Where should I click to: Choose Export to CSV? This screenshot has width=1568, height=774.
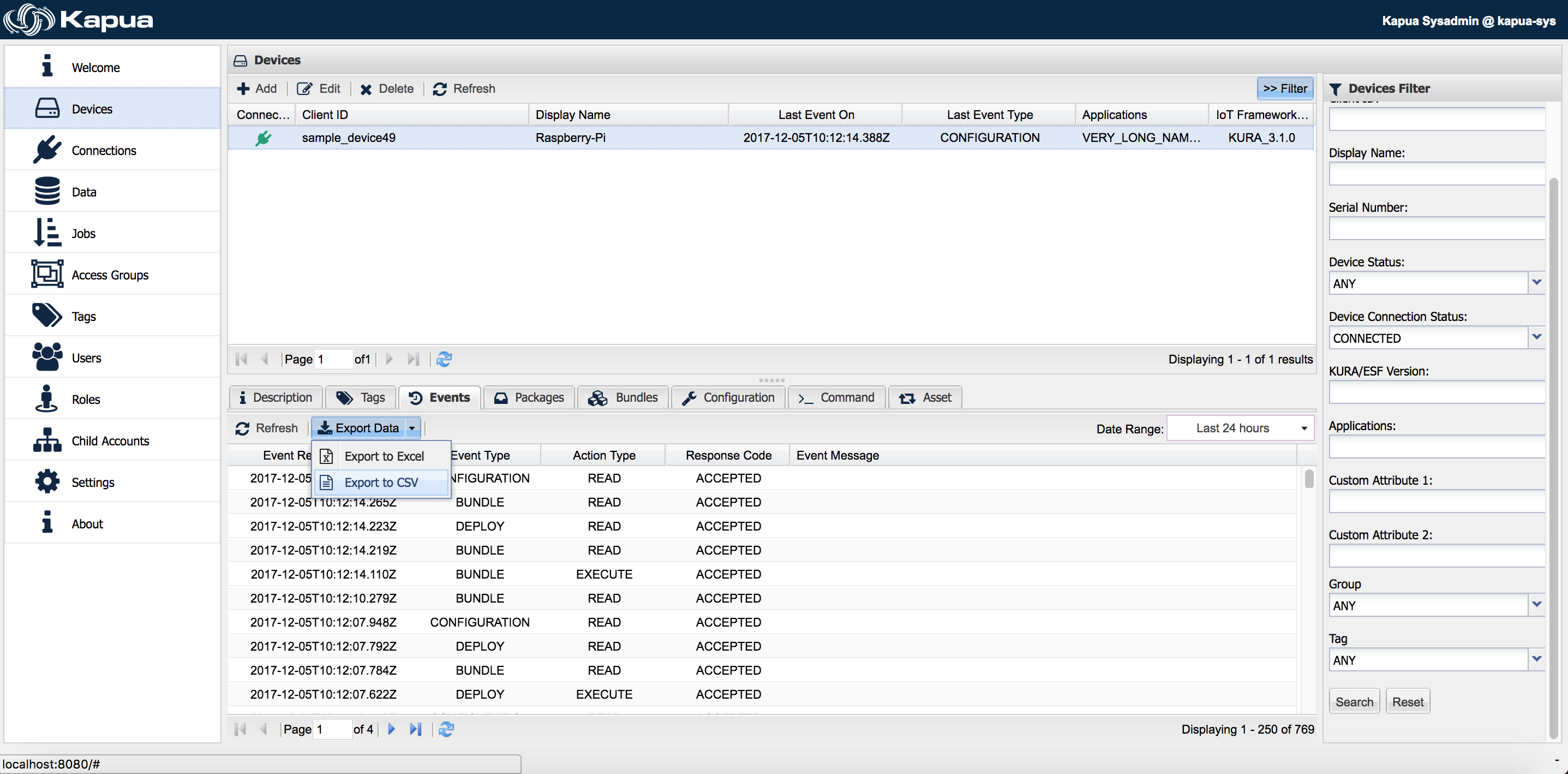pos(382,483)
